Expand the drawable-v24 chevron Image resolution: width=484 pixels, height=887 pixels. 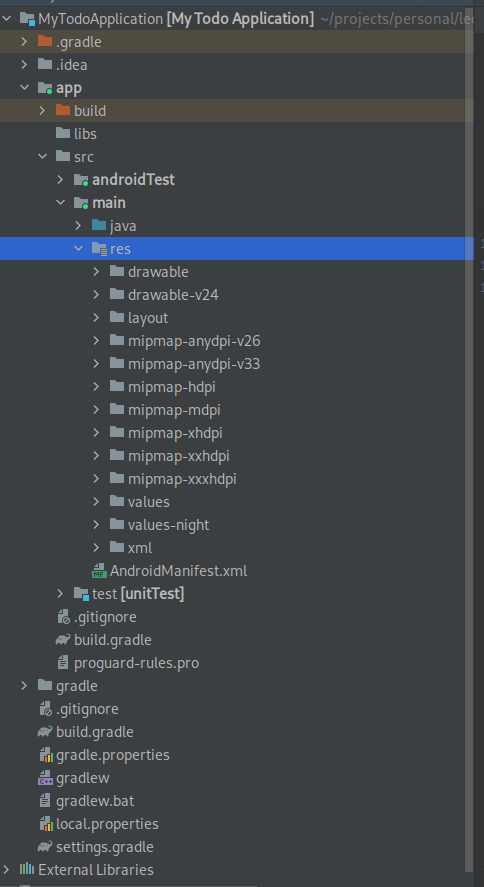tap(97, 295)
